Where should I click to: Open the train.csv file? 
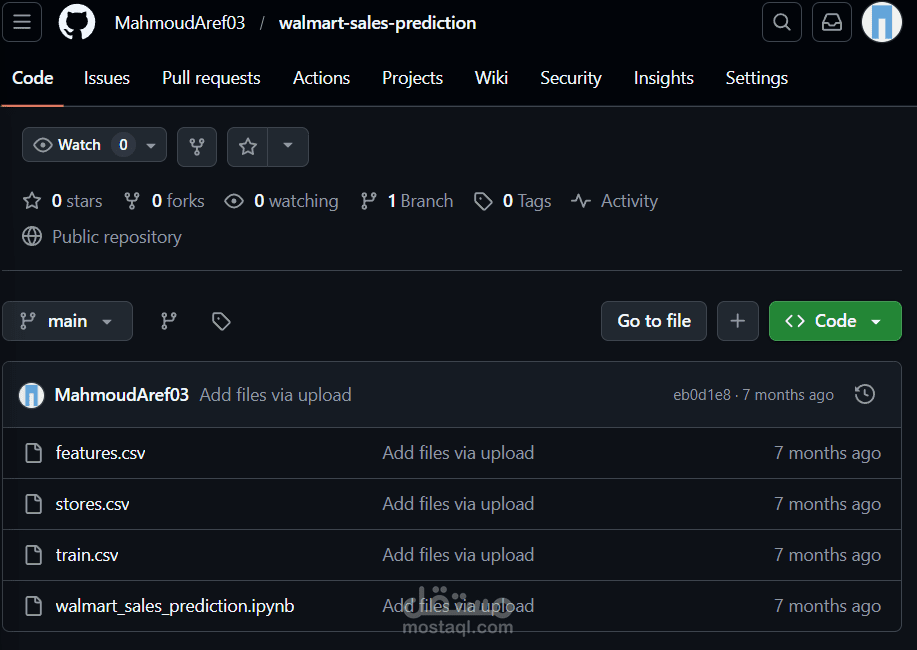point(86,554)
